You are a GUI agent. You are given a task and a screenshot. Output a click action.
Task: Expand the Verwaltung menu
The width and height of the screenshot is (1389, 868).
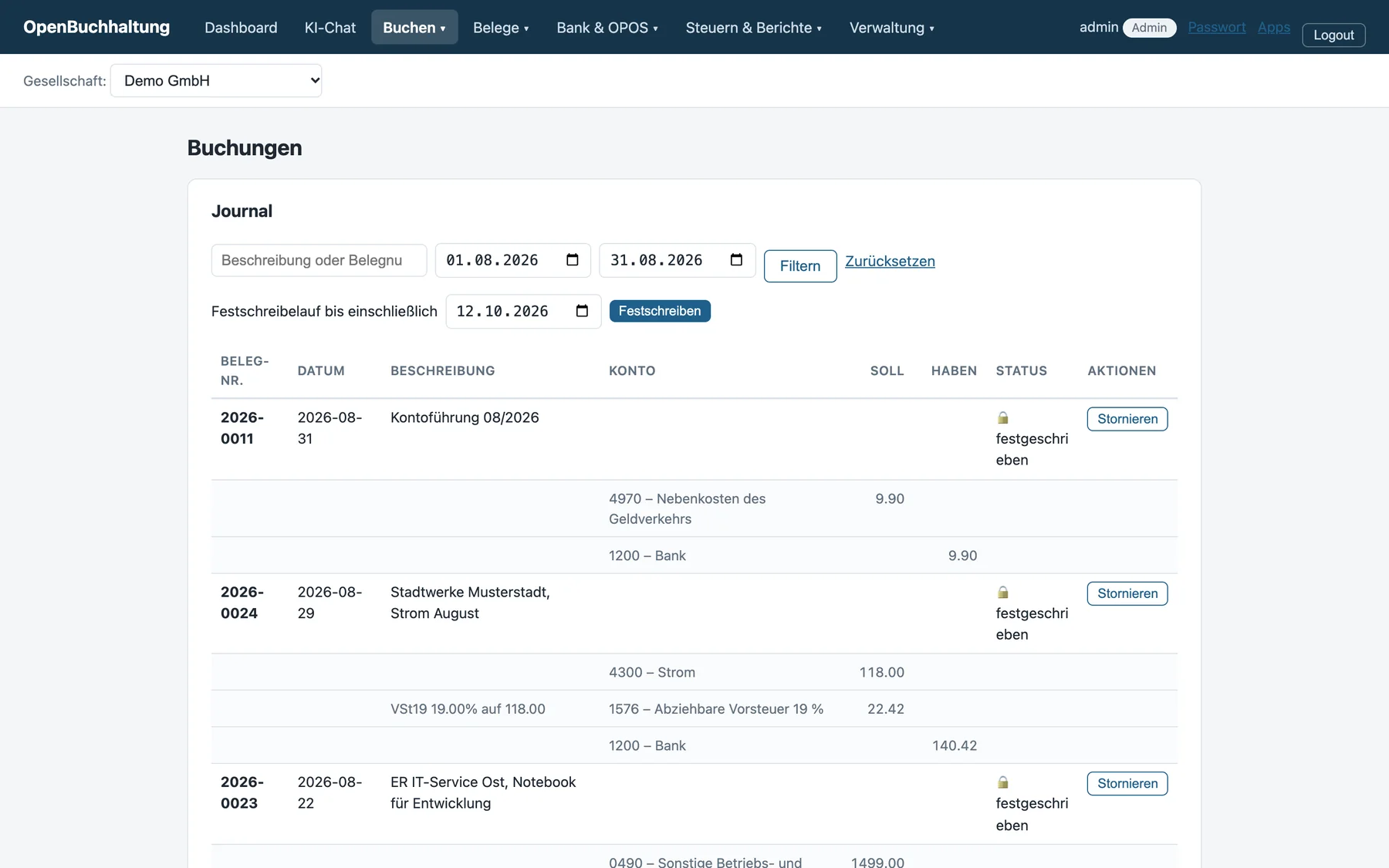892,27
